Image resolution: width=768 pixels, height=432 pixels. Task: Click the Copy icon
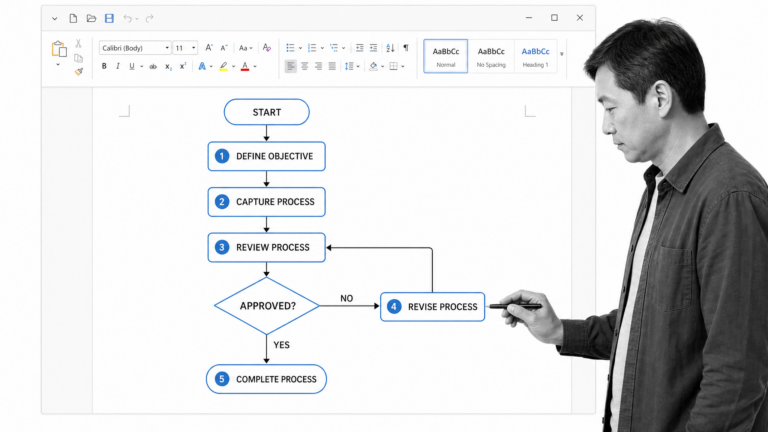click(x=78, y=58)
